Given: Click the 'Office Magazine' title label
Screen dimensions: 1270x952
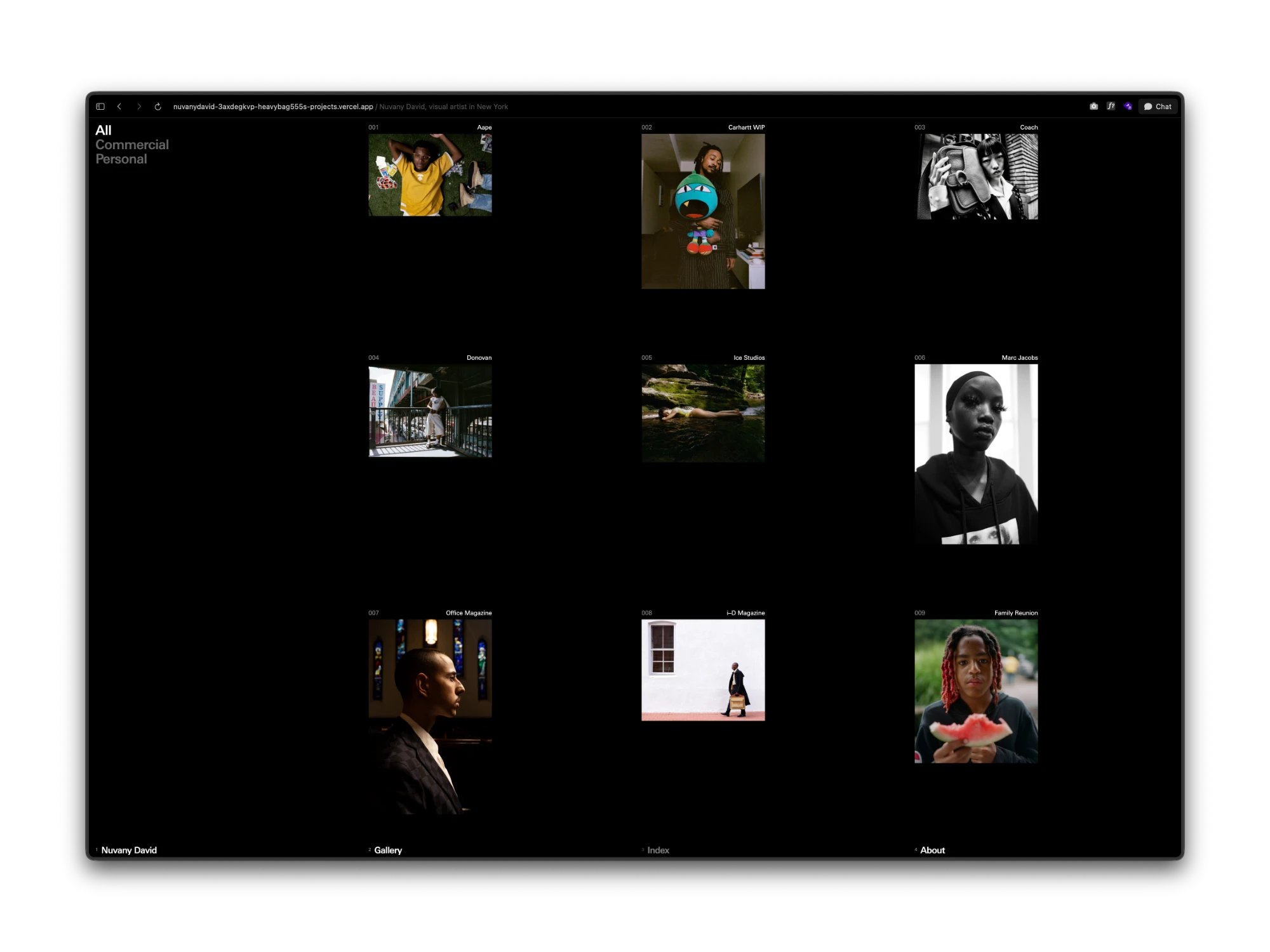Looking at the screenshot, I should 469,613.
